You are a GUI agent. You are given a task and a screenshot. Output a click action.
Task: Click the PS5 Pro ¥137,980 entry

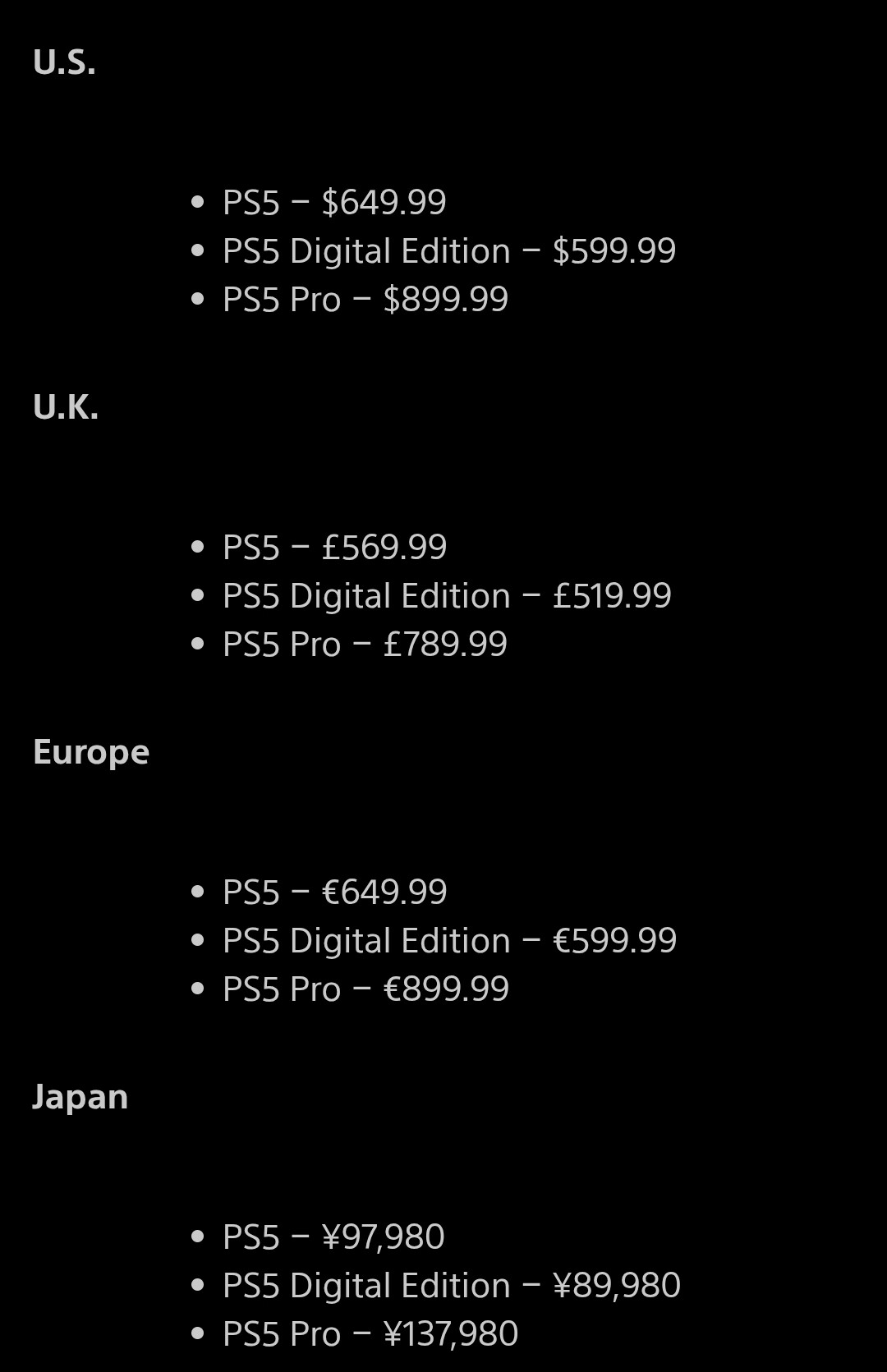click(370, 1333)
